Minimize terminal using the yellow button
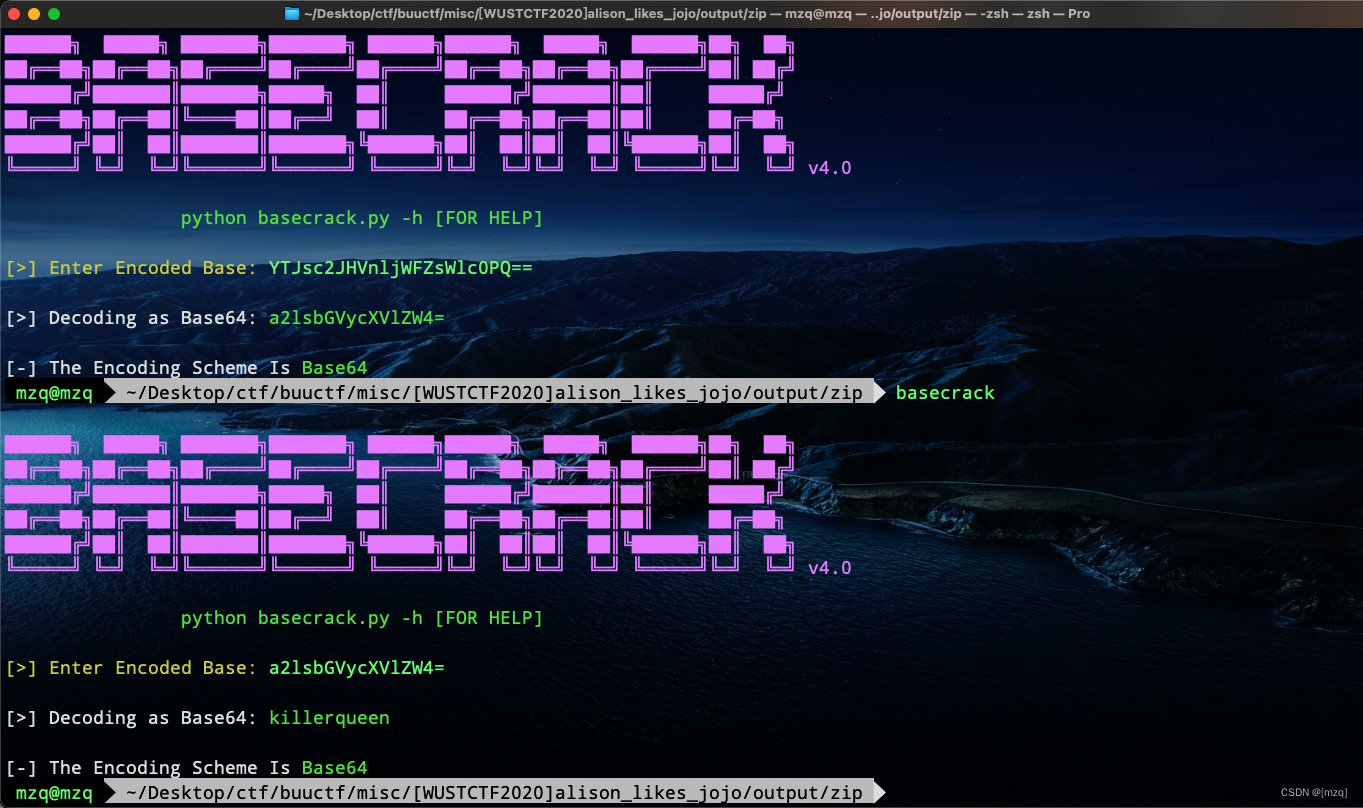 click(34, 14)
